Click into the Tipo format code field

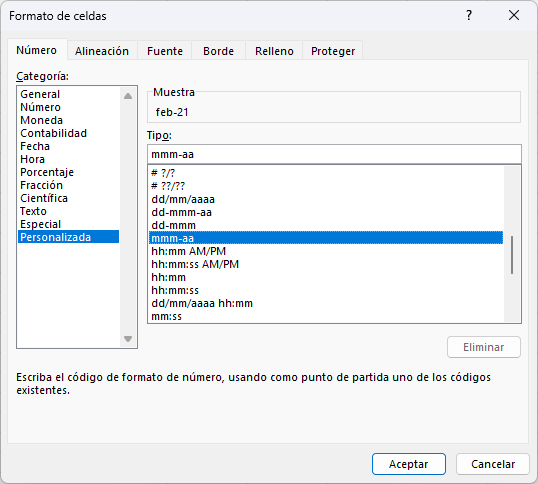coord(334,154)
